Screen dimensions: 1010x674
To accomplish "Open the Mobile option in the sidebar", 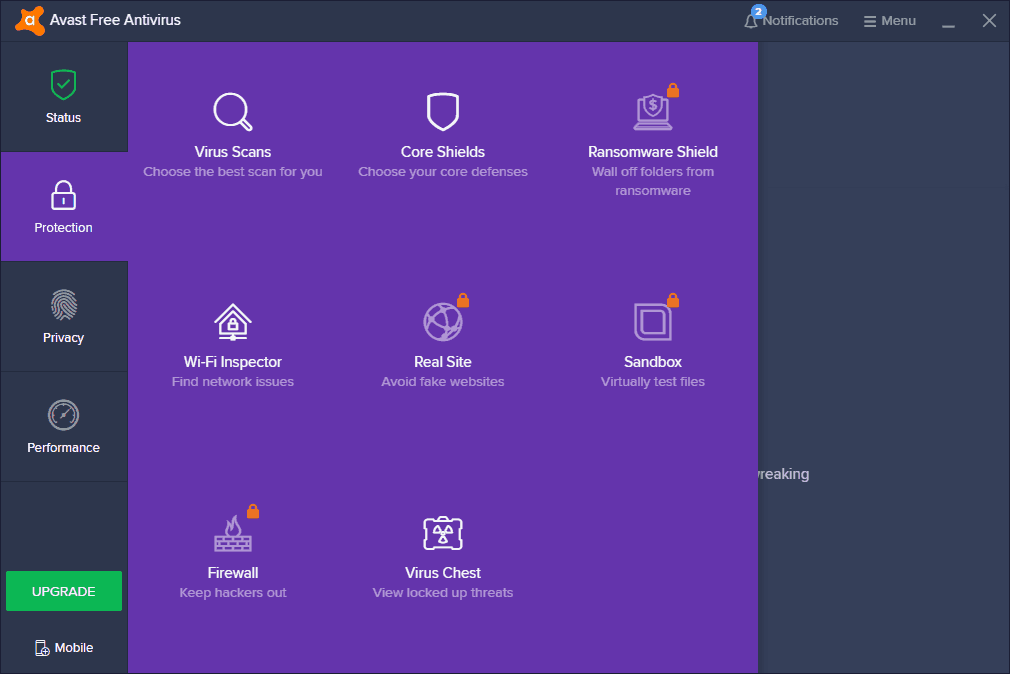I will pyautogui.click(x=63, y=647).
